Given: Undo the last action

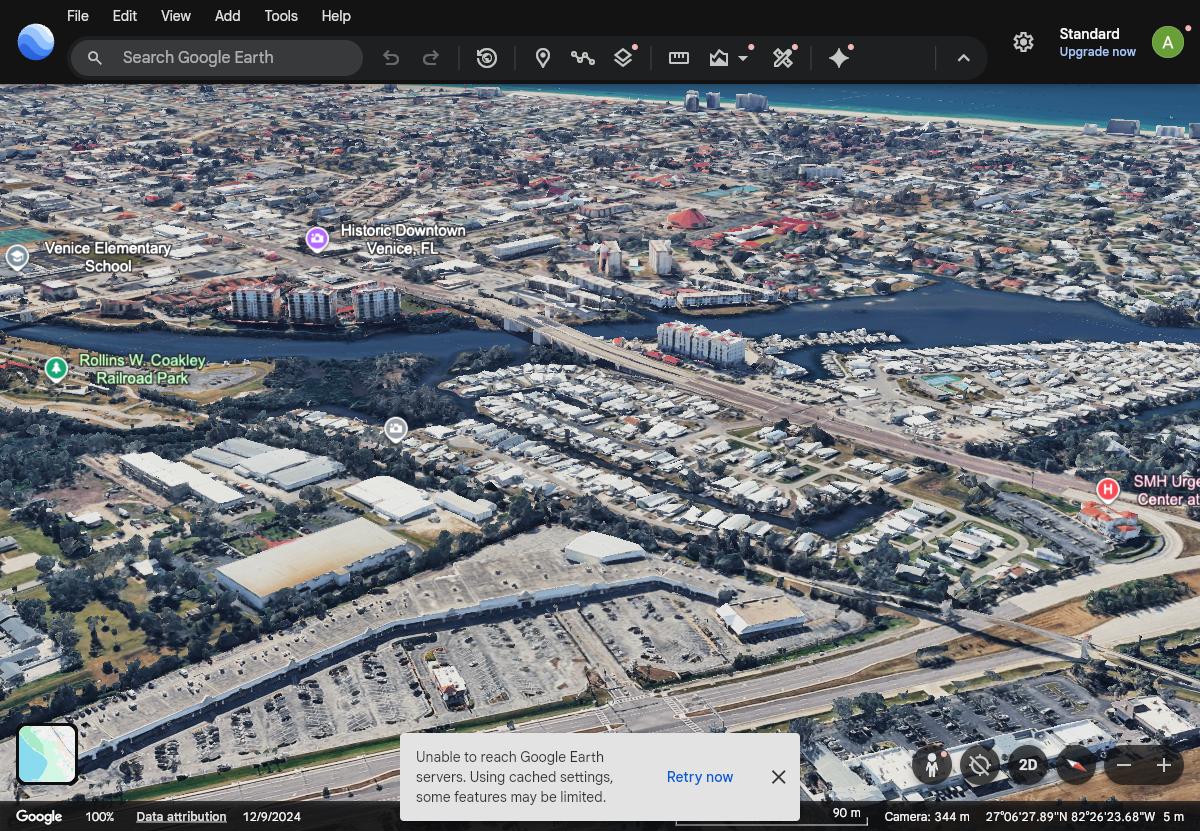Looking at the screenshot, I should click(x=391, y=58).
